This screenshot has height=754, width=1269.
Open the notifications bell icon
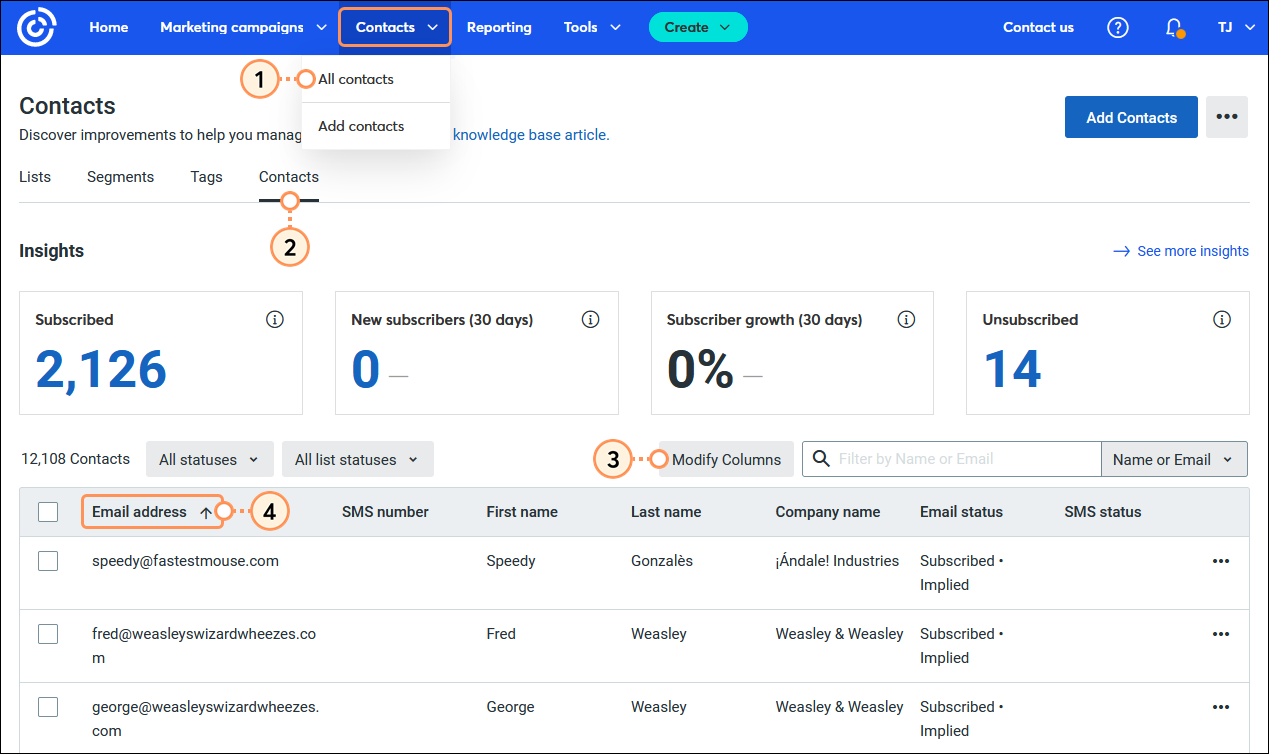tap(1175, 27)
